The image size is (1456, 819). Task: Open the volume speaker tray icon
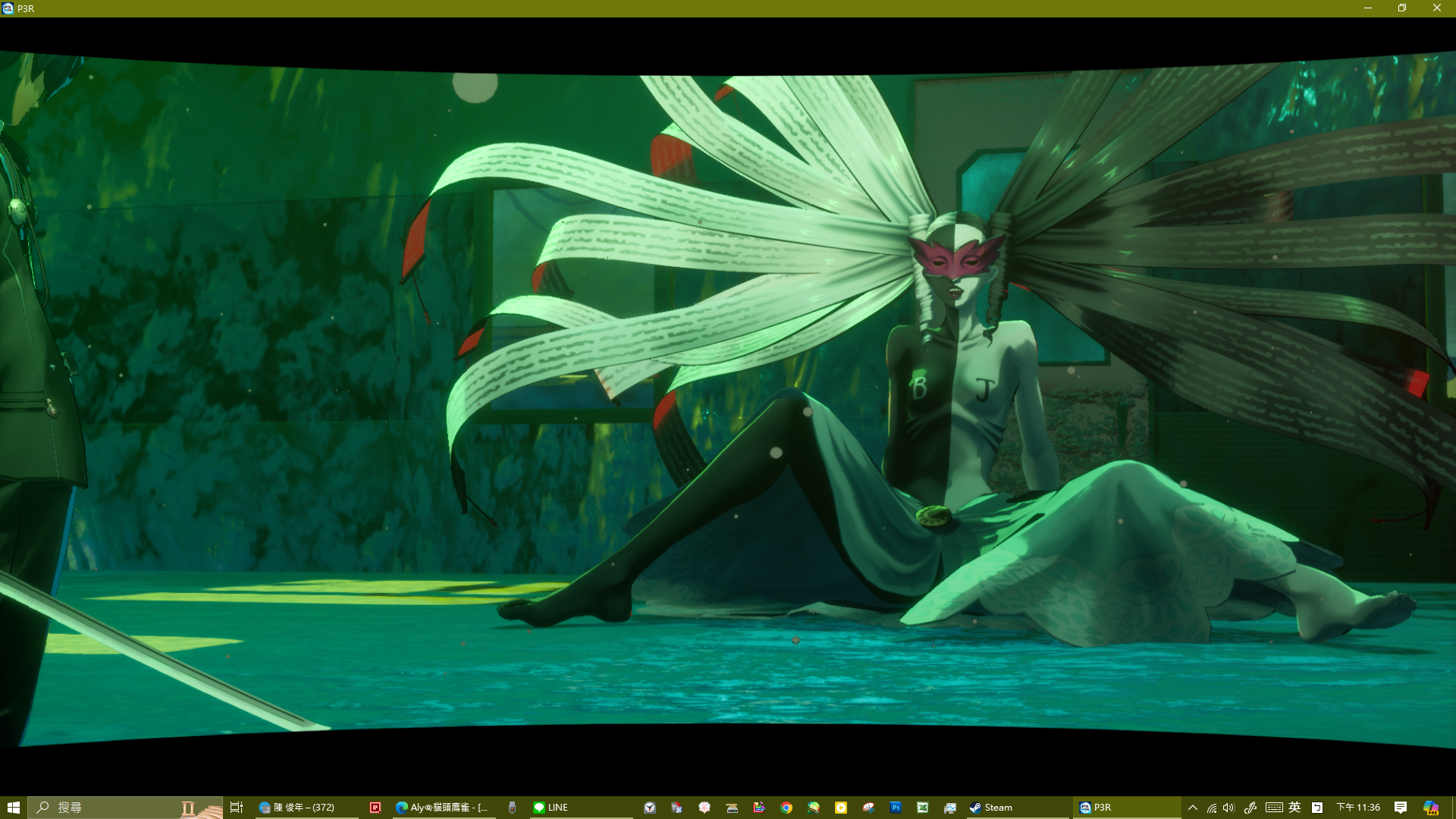[x=1228, y=808]
